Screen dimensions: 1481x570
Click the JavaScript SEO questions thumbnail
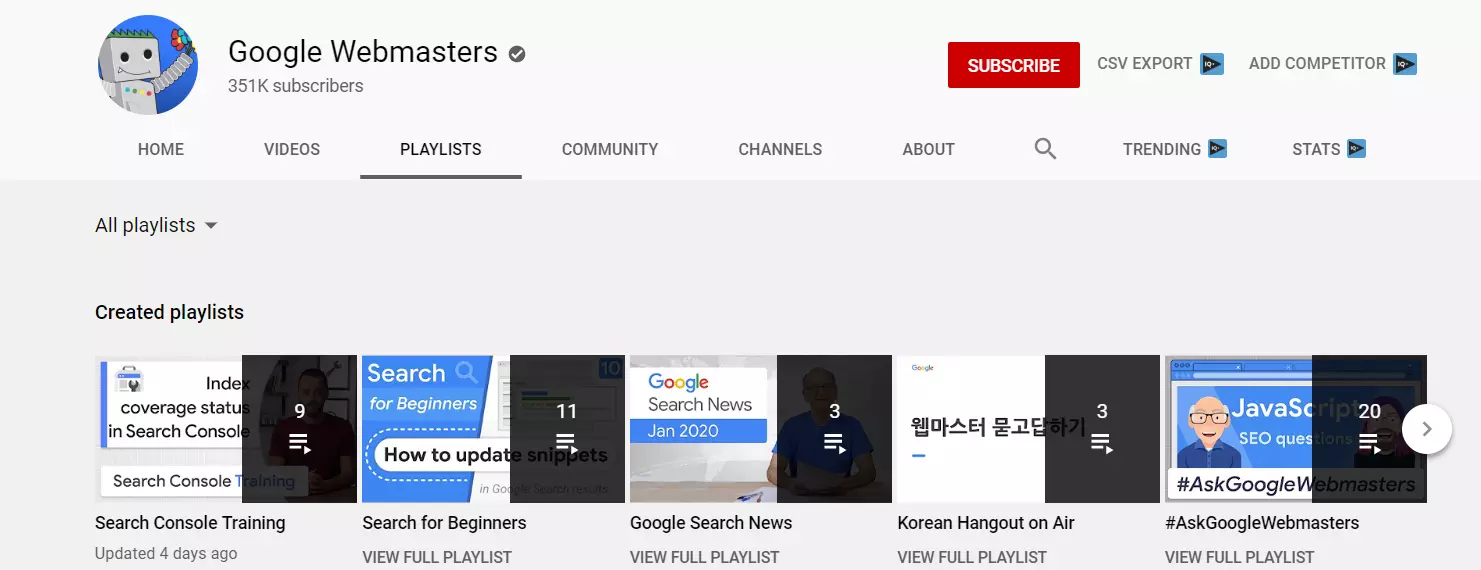pyautogui.click(x=1296, y=429)
